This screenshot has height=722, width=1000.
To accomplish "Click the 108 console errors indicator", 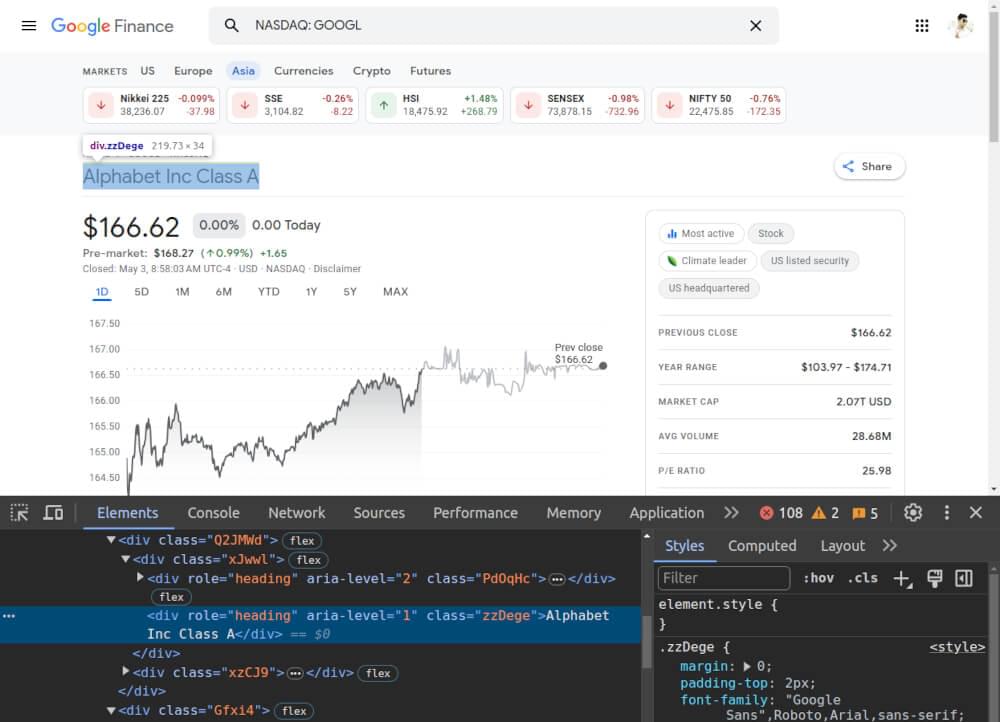I will point(781,512).
